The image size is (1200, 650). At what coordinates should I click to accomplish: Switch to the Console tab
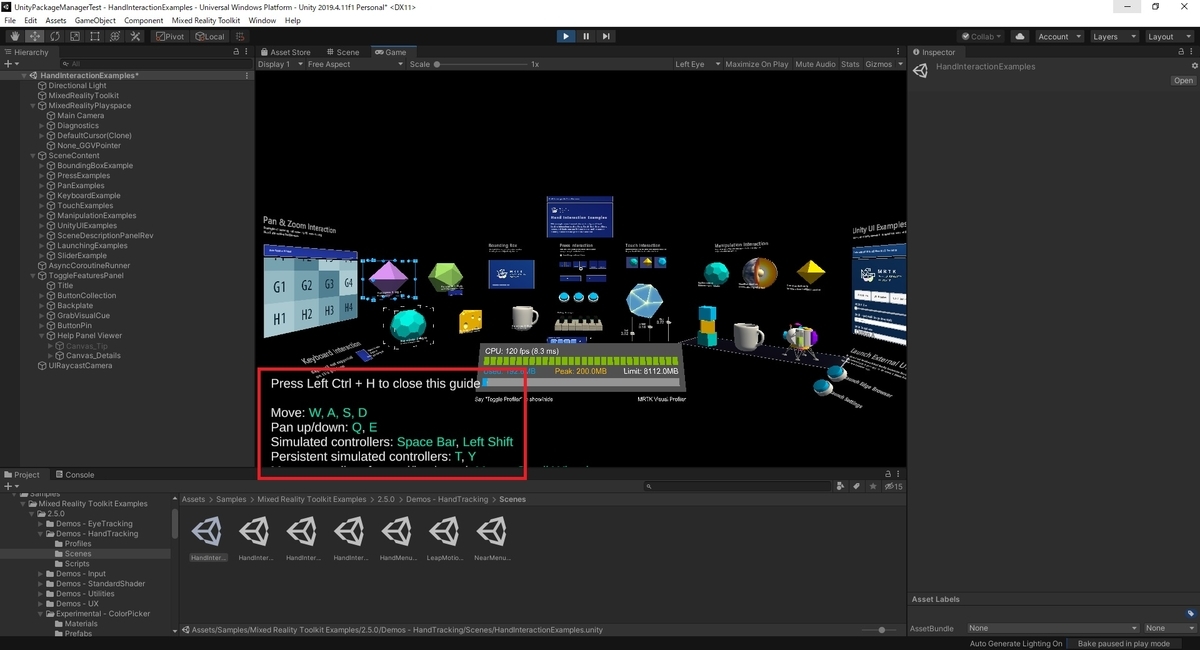(74, 475)
